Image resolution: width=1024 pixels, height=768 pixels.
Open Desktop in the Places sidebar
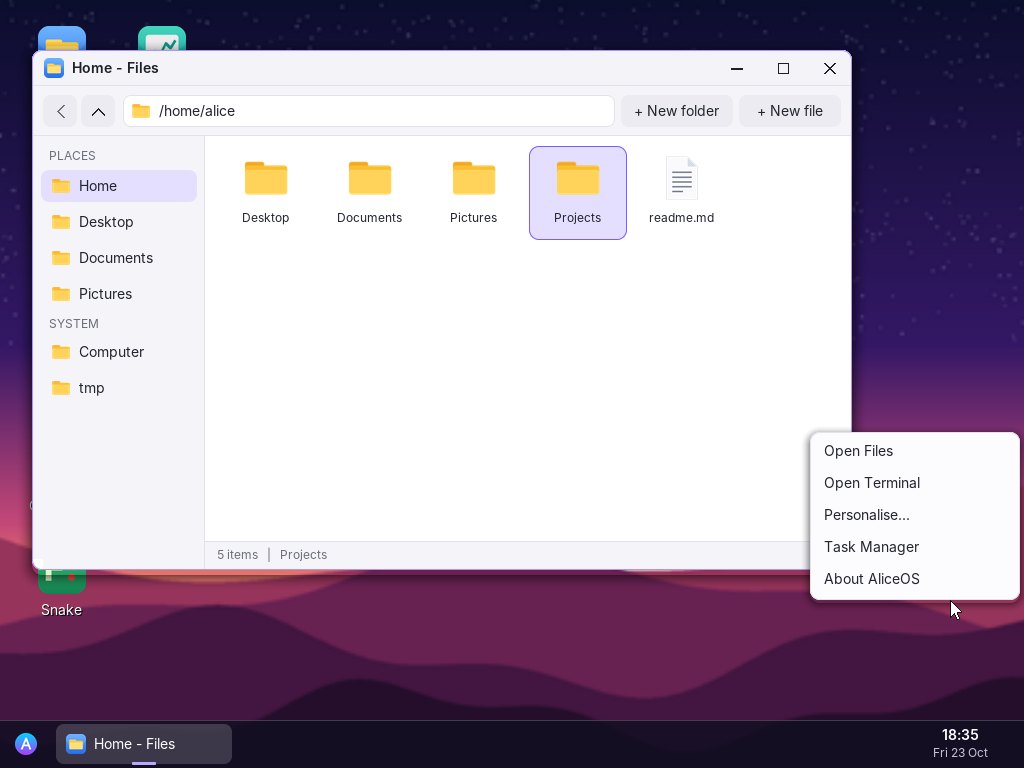(x=119, y=222)
